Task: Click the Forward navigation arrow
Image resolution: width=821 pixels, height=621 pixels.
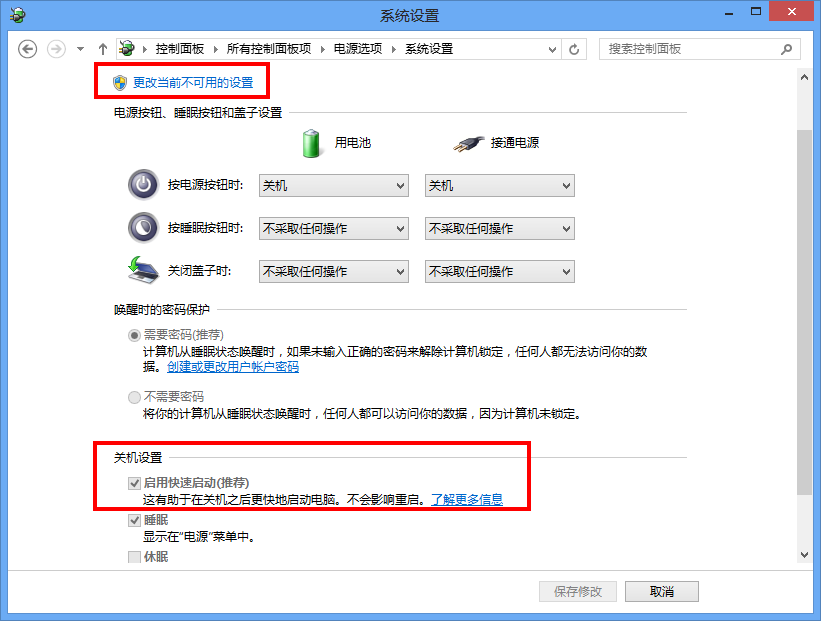Action: [x=56, y=49]
